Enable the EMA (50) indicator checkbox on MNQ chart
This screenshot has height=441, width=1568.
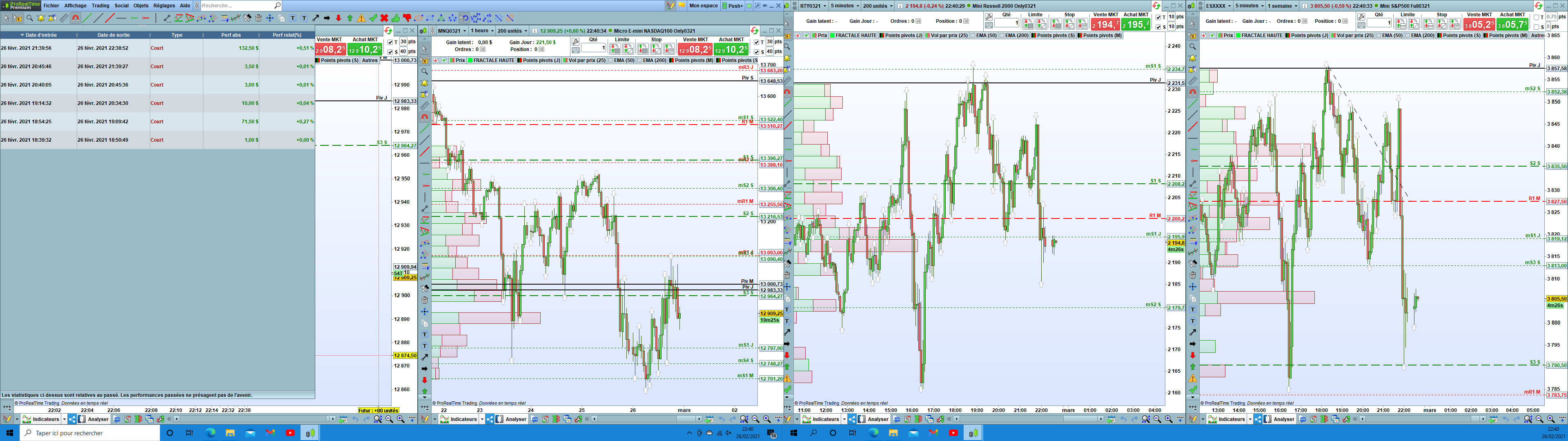coord(611,60)
